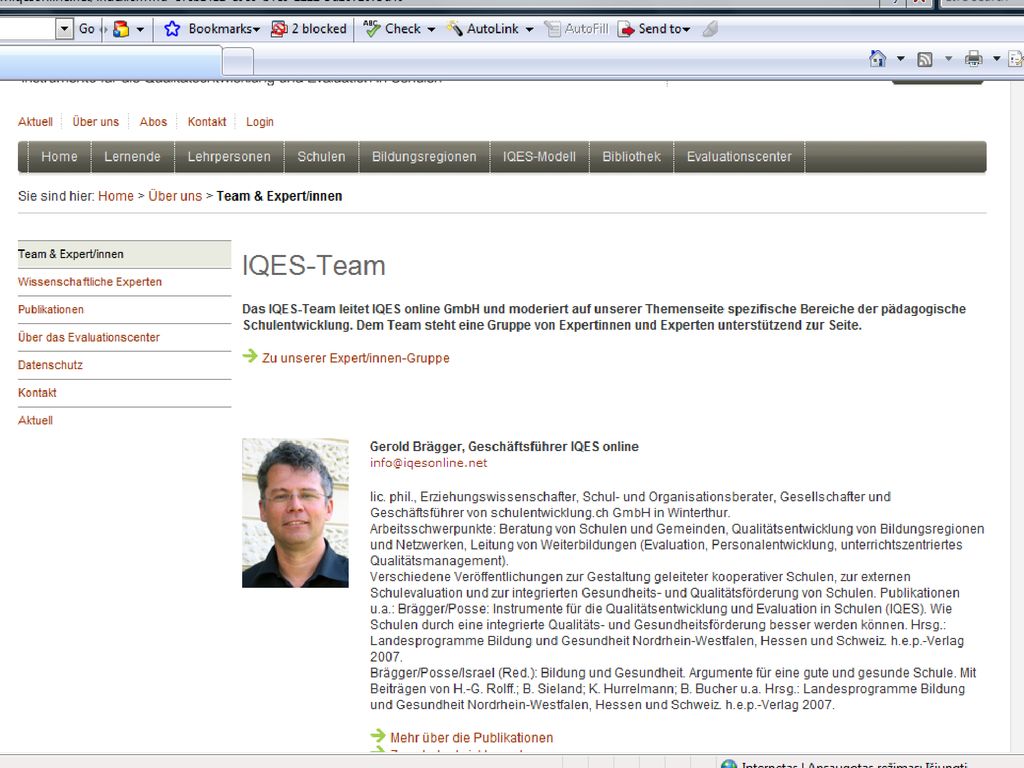Expand the Check dropdown arrow
This screenshot has height=768, width=1024.
coord(431,29)
